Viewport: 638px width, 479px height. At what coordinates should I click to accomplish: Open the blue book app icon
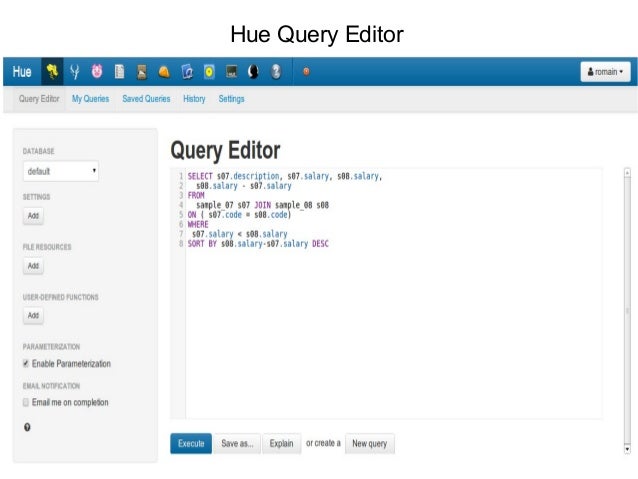(187, 72)
